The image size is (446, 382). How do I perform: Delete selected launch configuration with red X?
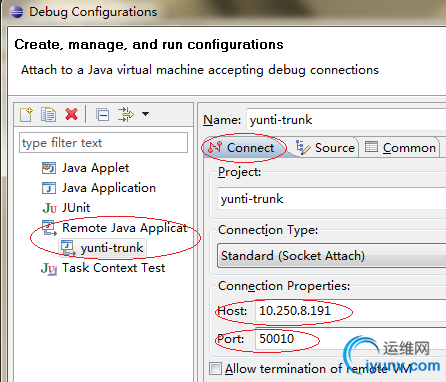tap(71, 114)
